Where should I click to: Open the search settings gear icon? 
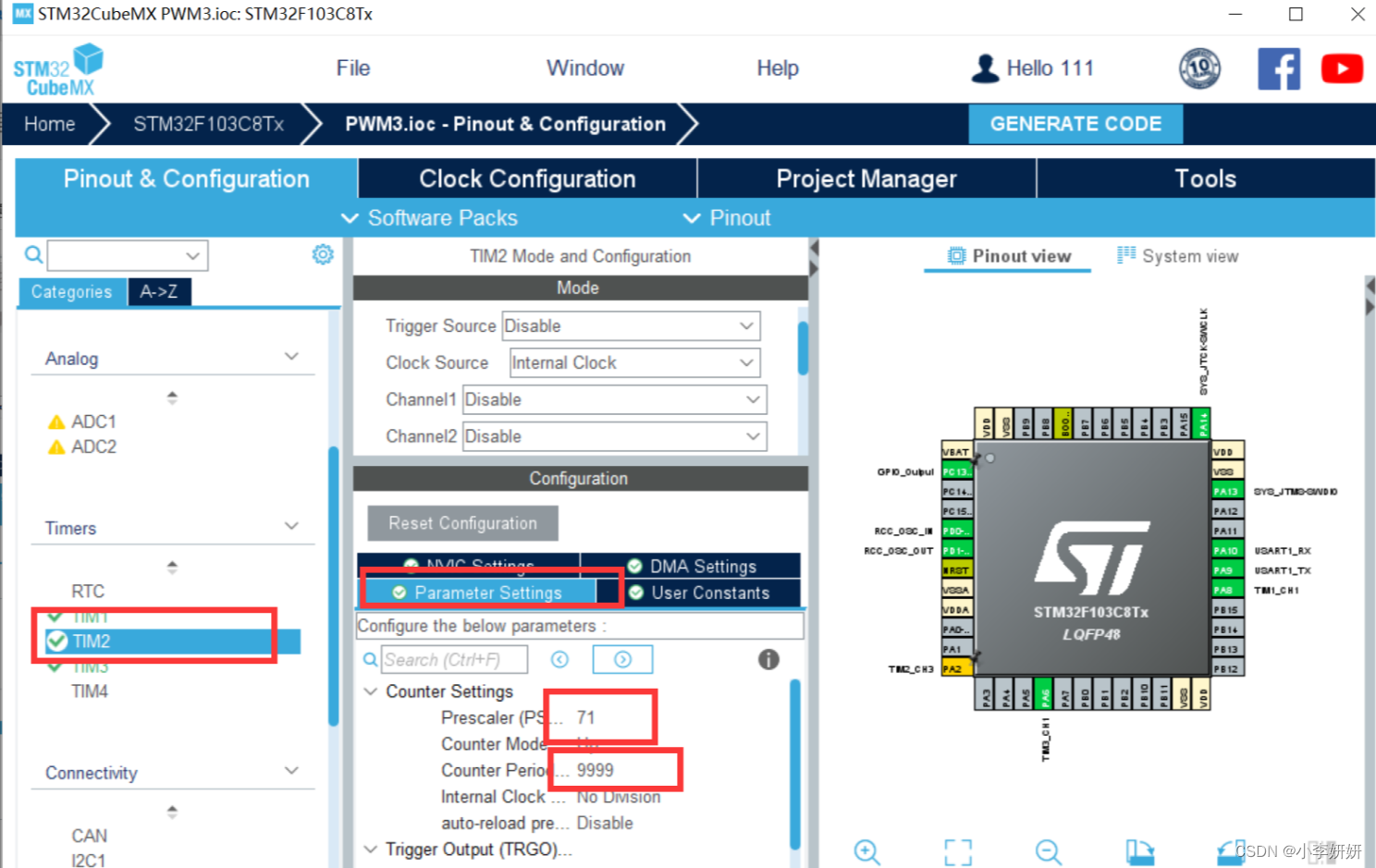point(323,253)
